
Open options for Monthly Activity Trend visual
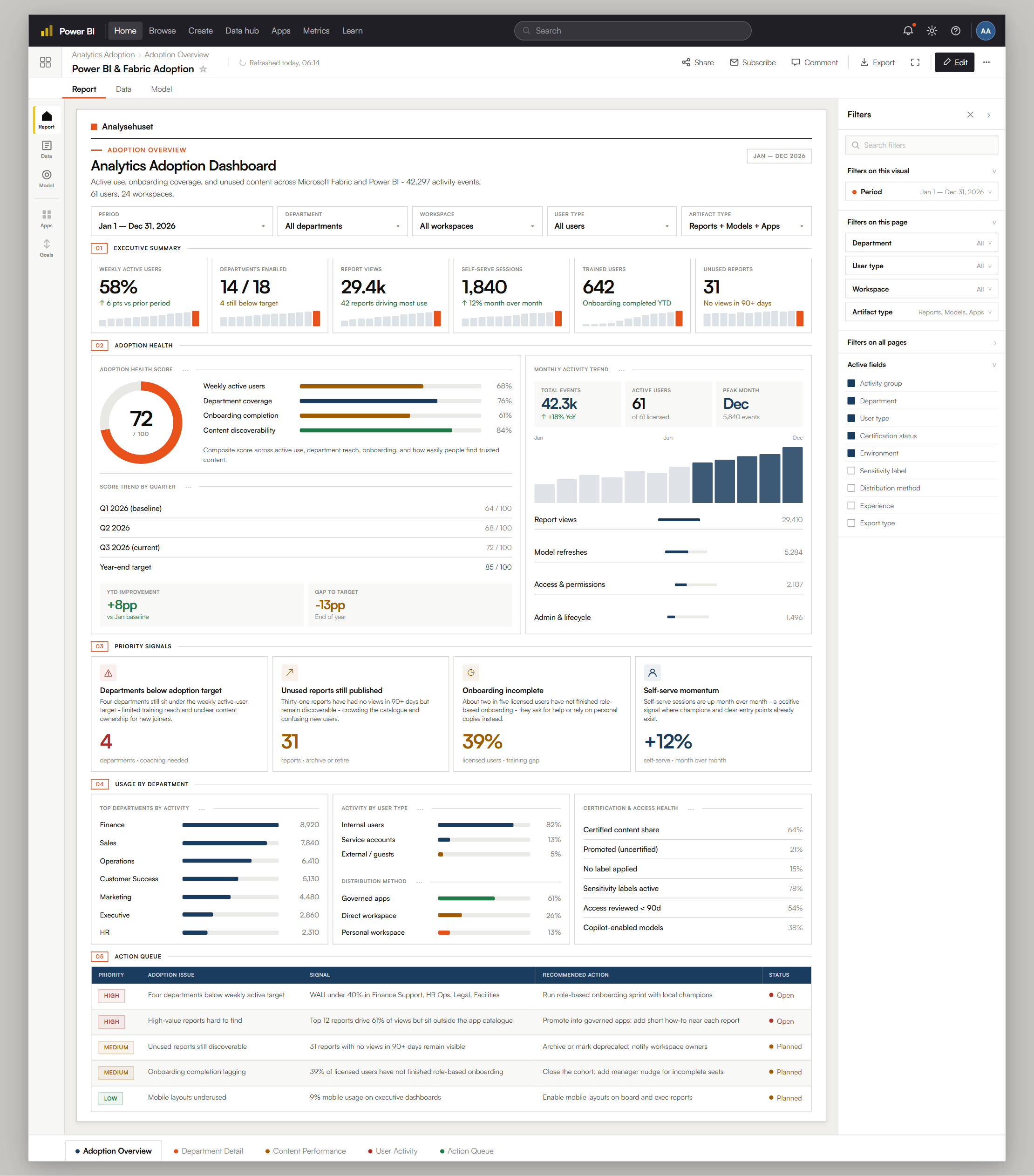point(621,370)
